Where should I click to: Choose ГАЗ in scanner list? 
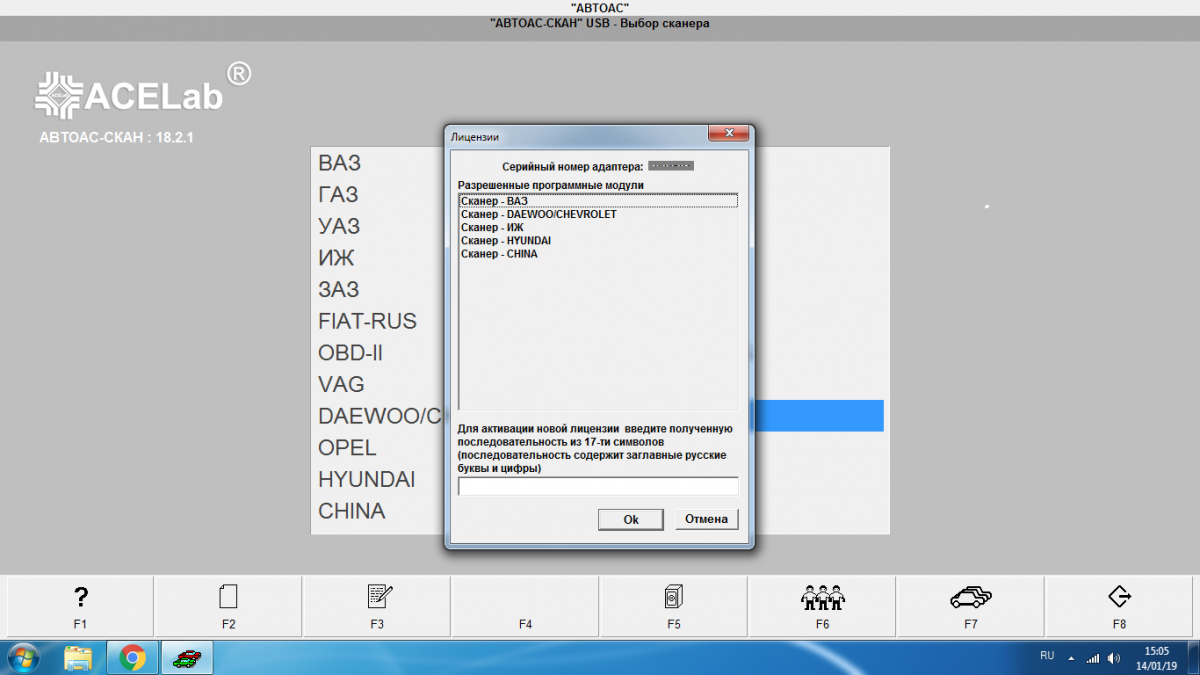(338, 194)
